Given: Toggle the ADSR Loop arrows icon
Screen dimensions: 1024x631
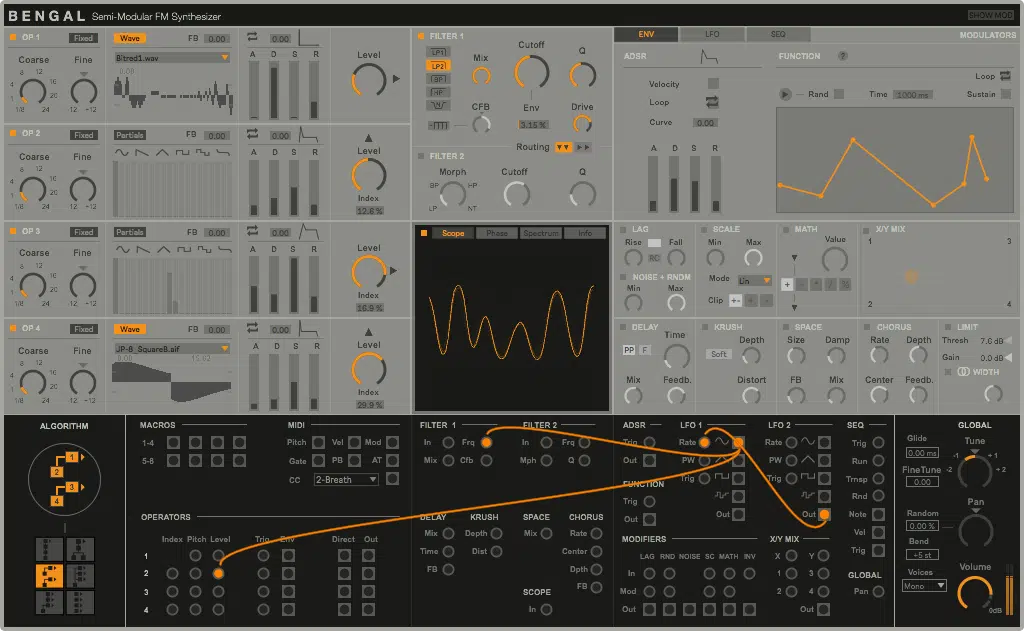Looking at the screenshot, I should 712,102.
